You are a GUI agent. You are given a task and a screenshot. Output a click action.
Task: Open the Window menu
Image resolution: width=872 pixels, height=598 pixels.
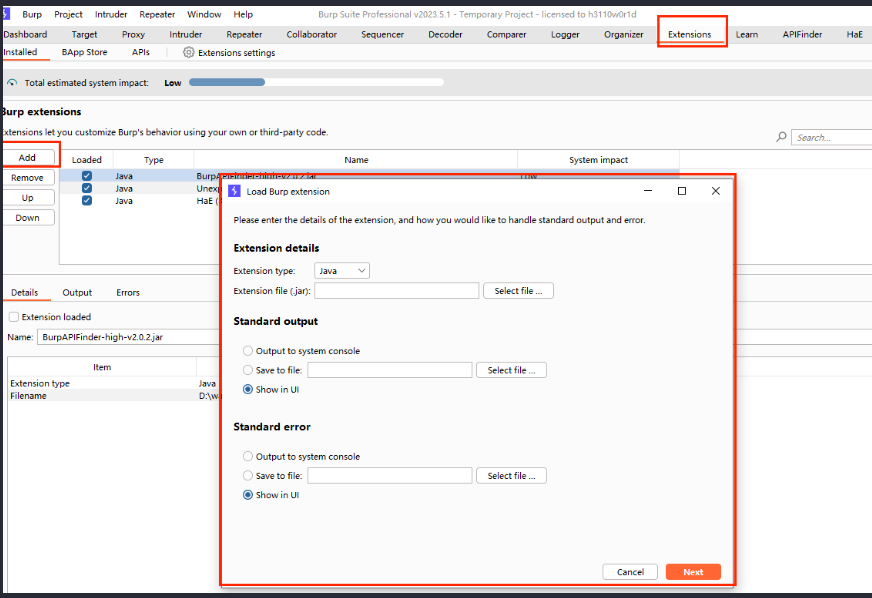204,14
